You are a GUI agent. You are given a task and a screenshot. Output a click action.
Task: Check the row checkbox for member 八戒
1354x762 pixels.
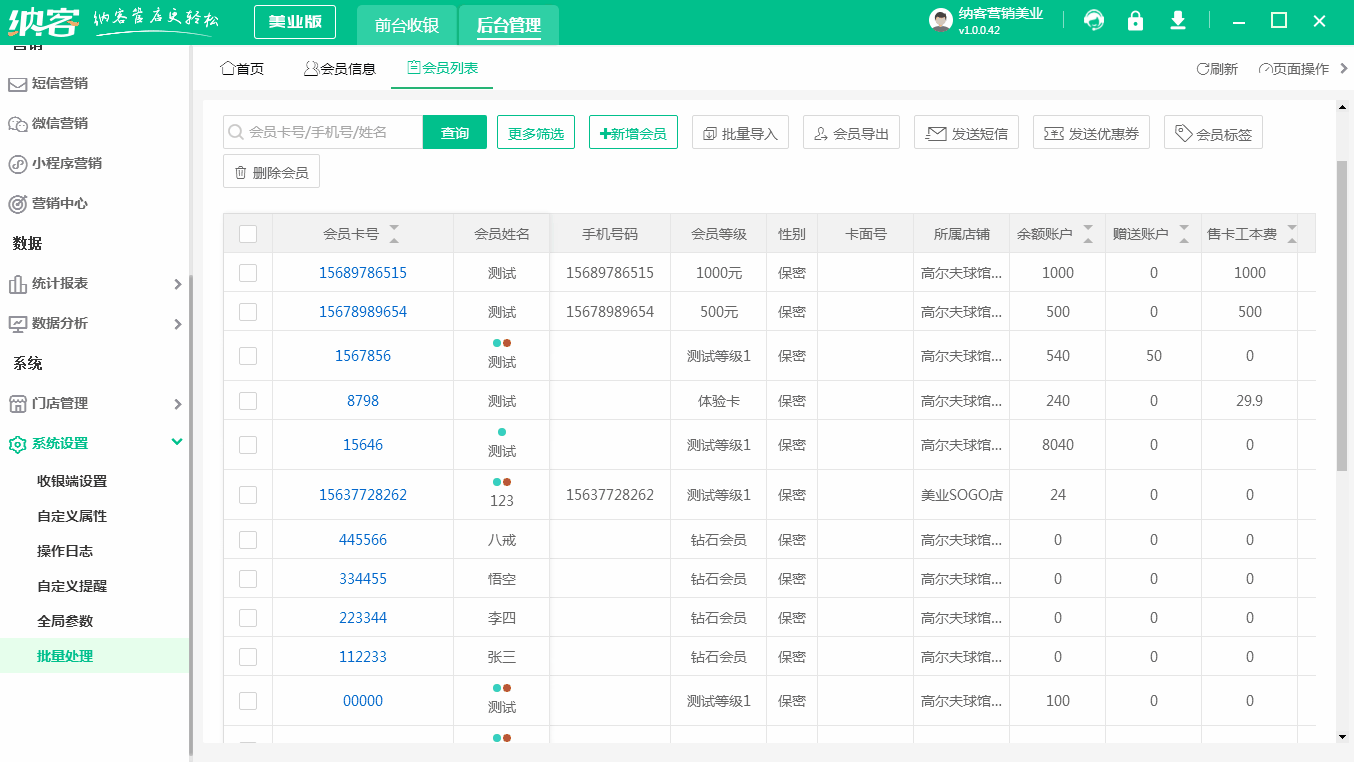[x=247, y=539]
